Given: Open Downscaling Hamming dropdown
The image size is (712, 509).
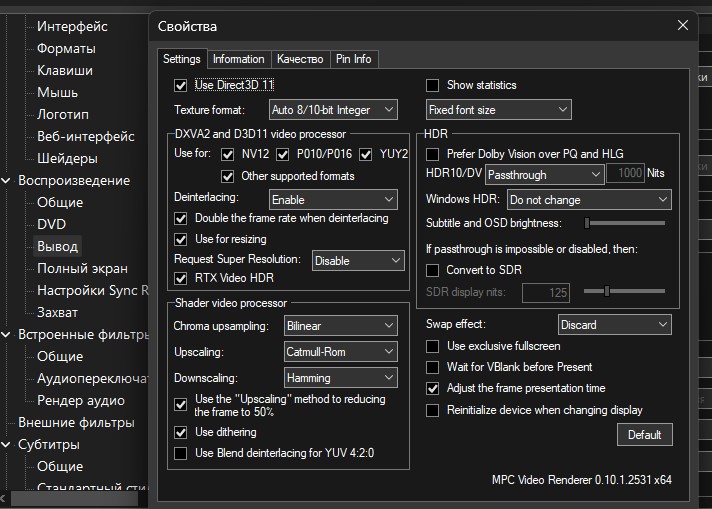Looking at the screenshot, I should 341,378.
